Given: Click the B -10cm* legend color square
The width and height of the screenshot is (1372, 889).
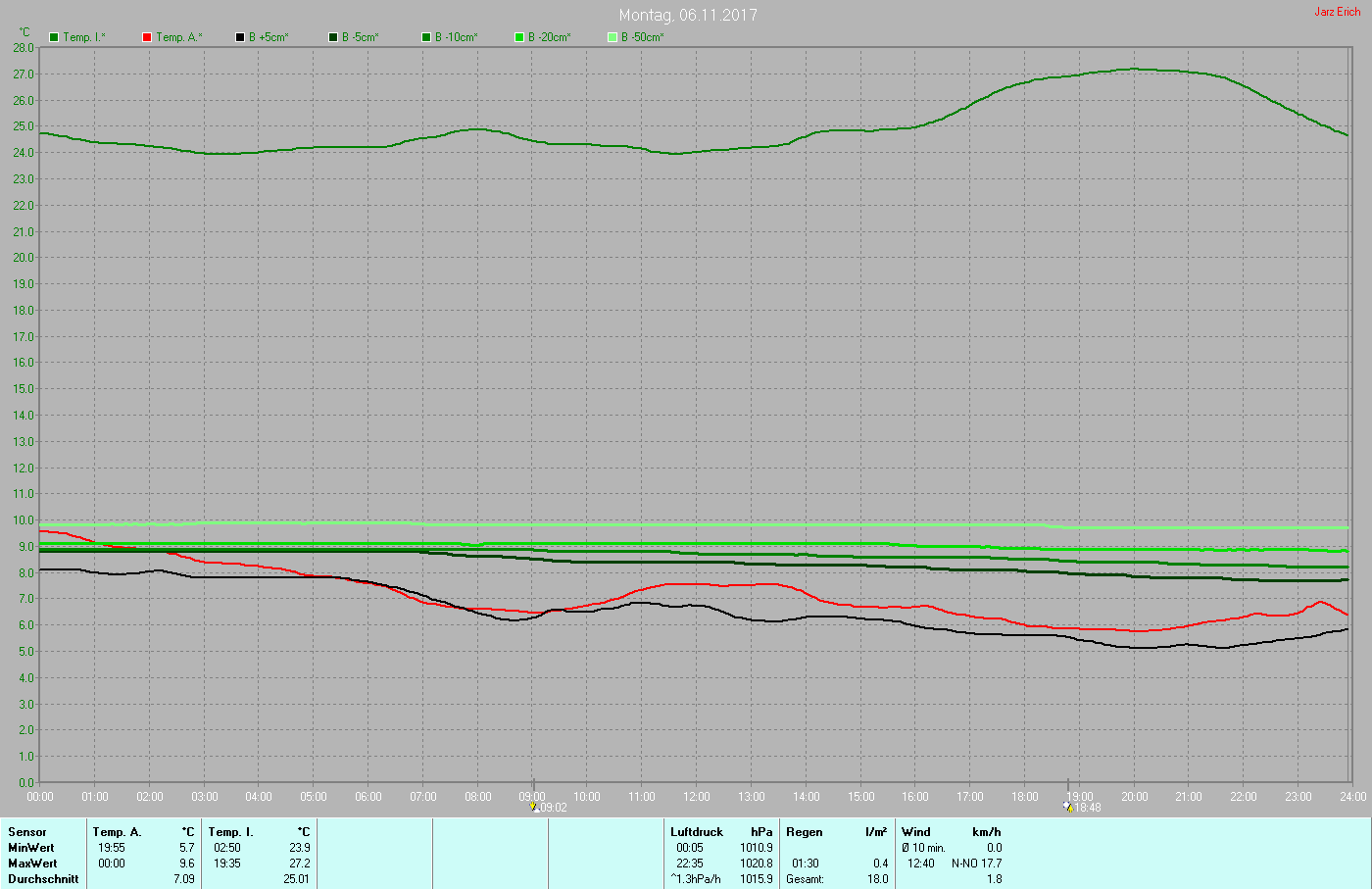Looking at the screenshot, I should [426, 37].
